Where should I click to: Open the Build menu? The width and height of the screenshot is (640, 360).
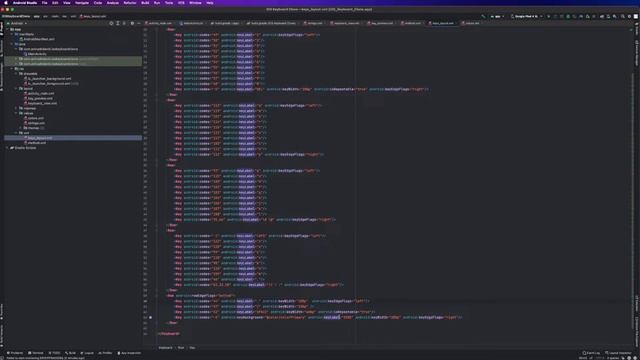pyautogui.click(x=145, y=3)
